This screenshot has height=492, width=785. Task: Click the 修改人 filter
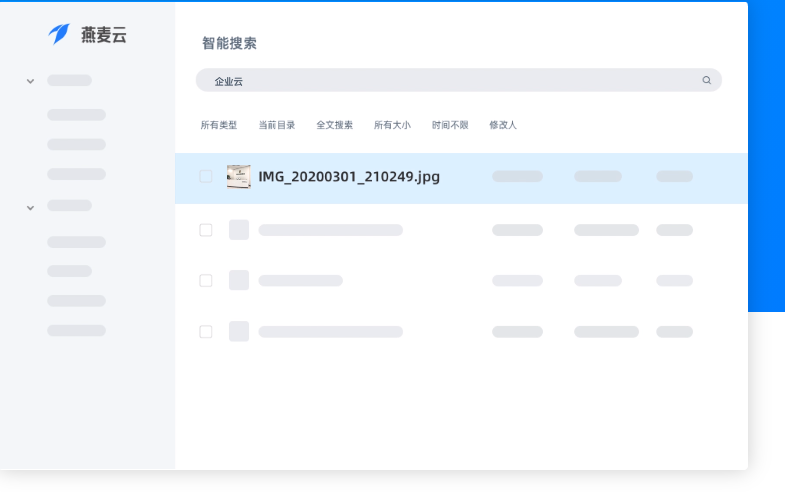(503, 125)
